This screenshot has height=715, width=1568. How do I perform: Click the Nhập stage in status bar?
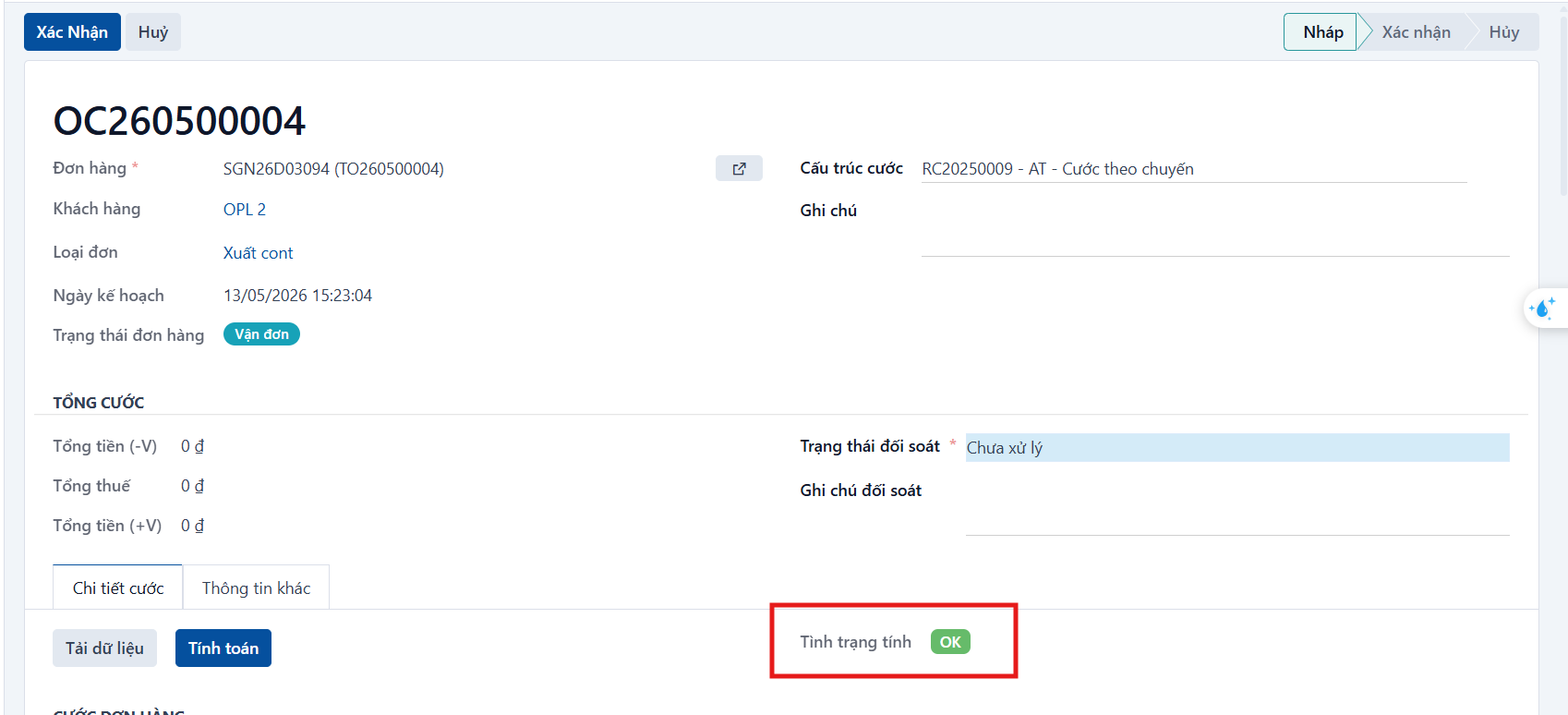[x=1322, y=32]
